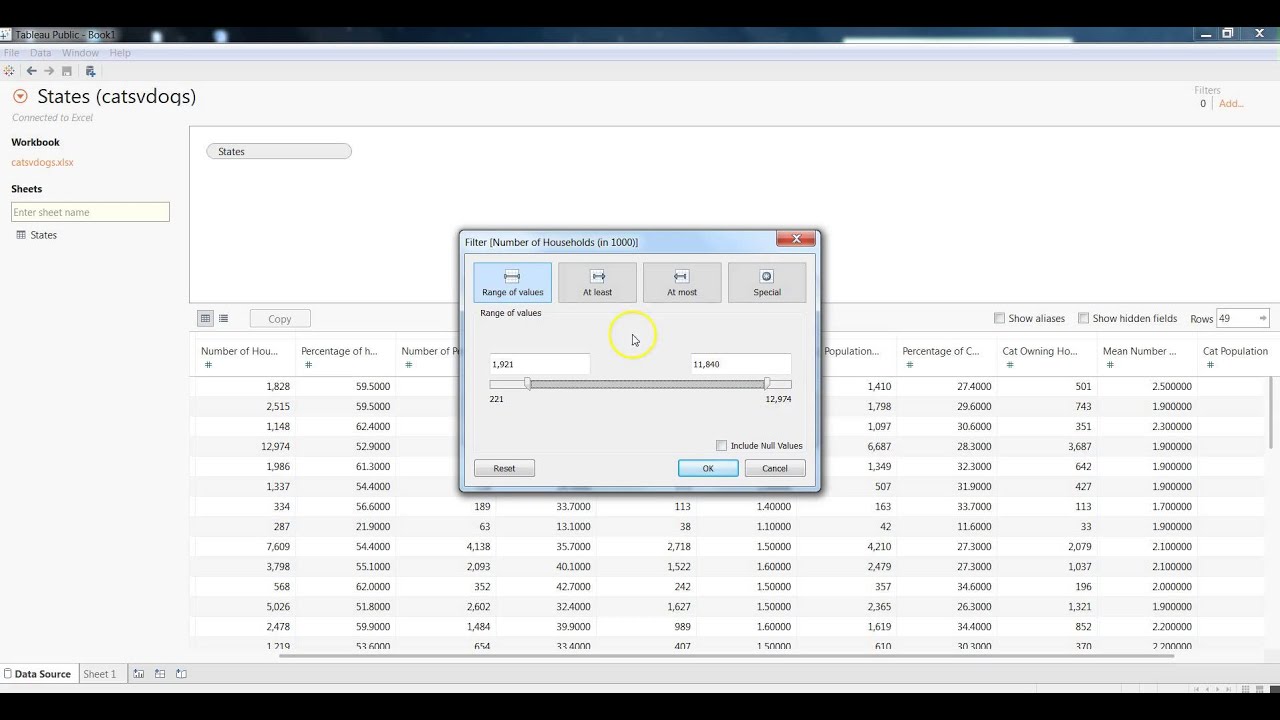
Task: Click the Add... filters link
Action: (1231, 103)
